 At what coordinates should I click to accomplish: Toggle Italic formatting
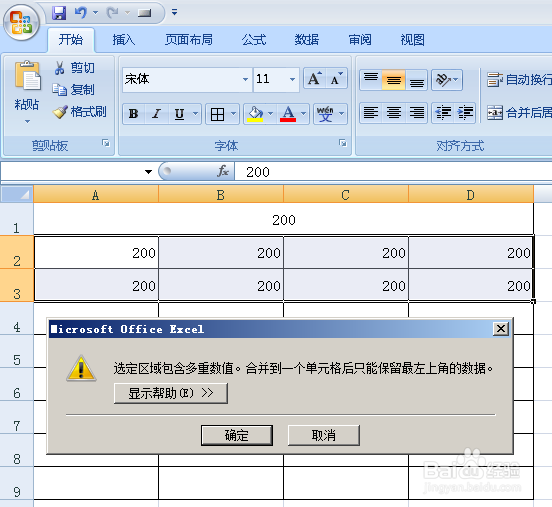coord(156,114)
